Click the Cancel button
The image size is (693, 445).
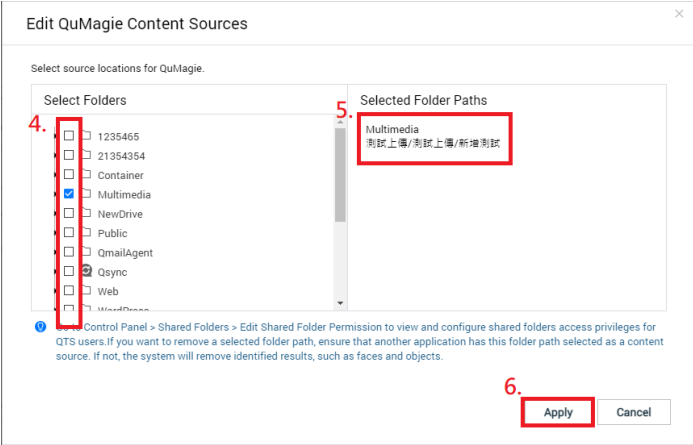pyautogui.click(x=634, y=412)
